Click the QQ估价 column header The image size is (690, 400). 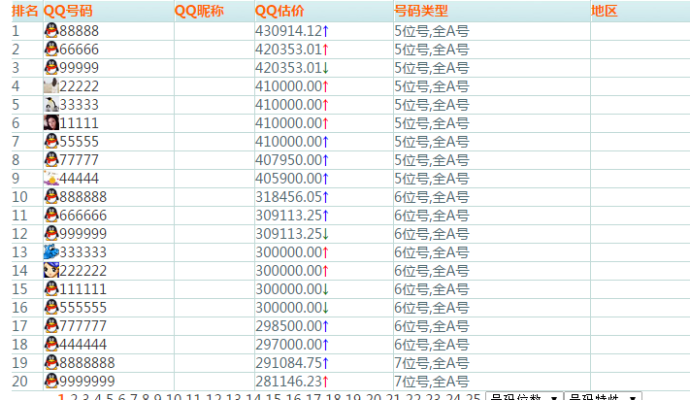tap(280, 11)
